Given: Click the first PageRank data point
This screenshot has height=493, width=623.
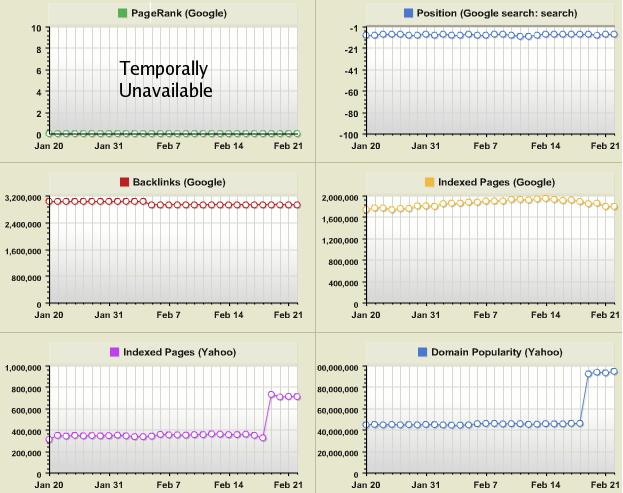Looking at the screenshot, I should [50, 133].
